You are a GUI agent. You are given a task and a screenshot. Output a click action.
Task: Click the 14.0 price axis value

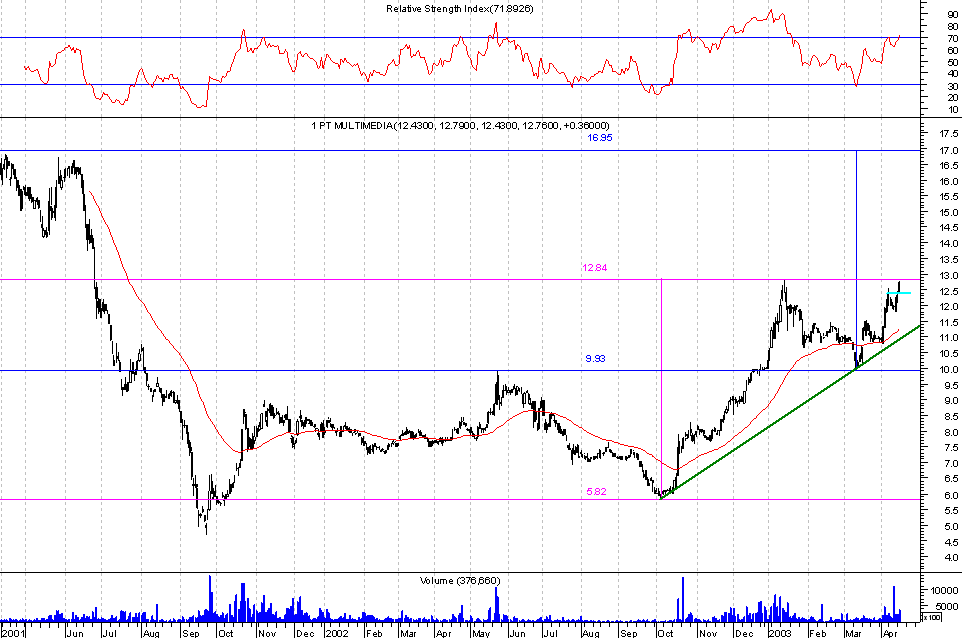[x=949, y=244]
